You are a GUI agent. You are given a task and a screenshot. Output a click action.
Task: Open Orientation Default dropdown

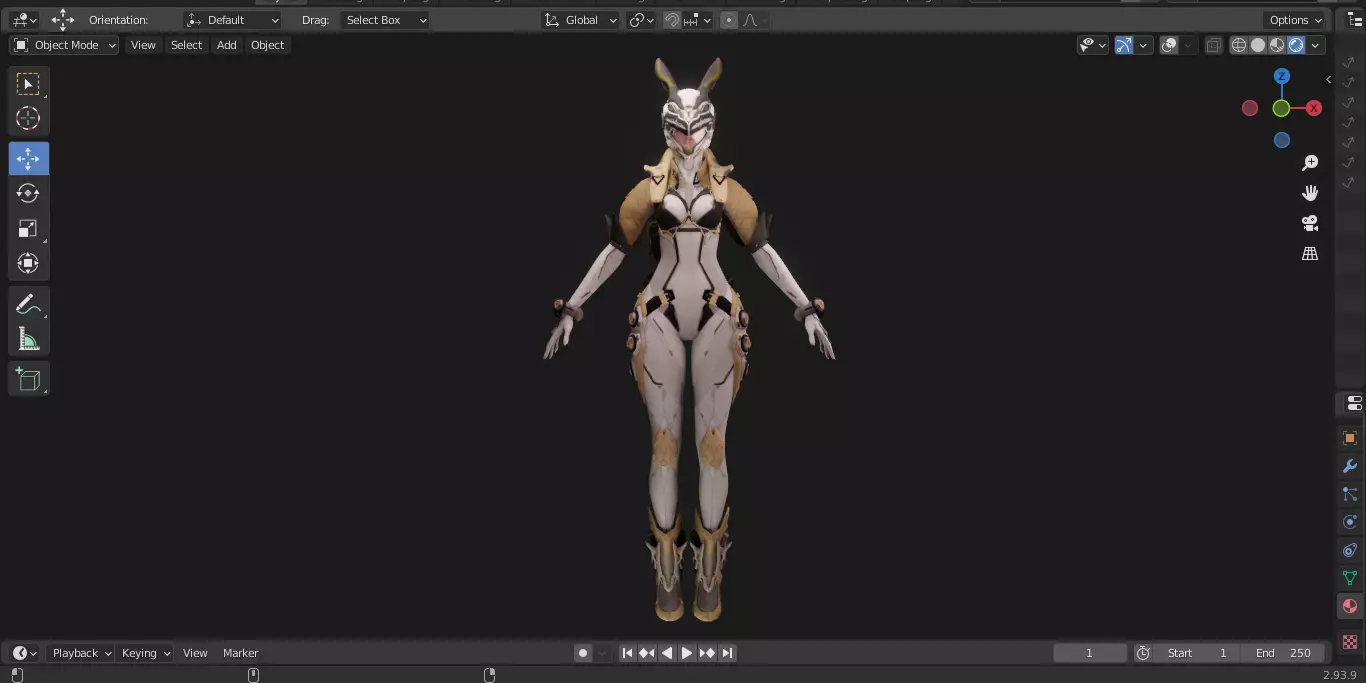233,20
